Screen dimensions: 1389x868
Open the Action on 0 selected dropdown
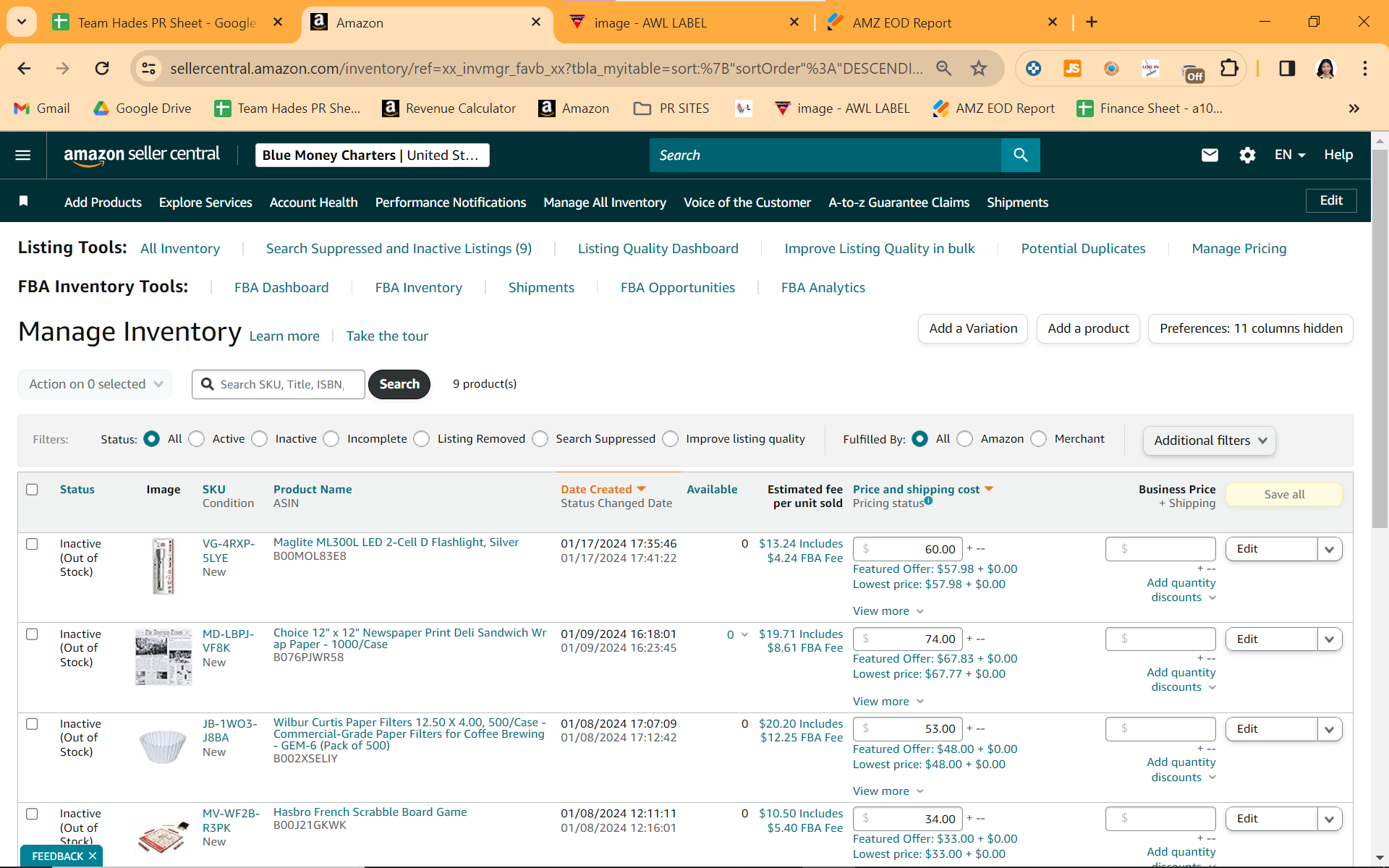click(x=95, y=384)
